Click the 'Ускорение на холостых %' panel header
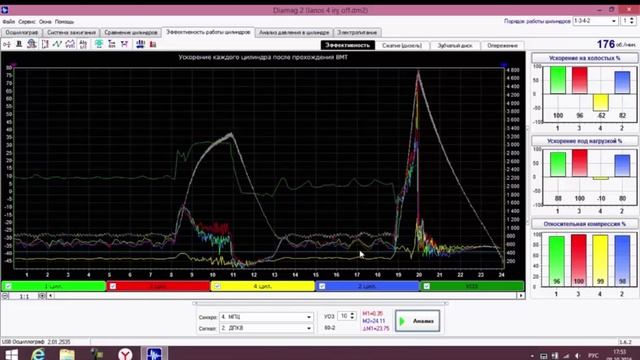Viewport: 640px width, 360px height. (x=584, y=58)
